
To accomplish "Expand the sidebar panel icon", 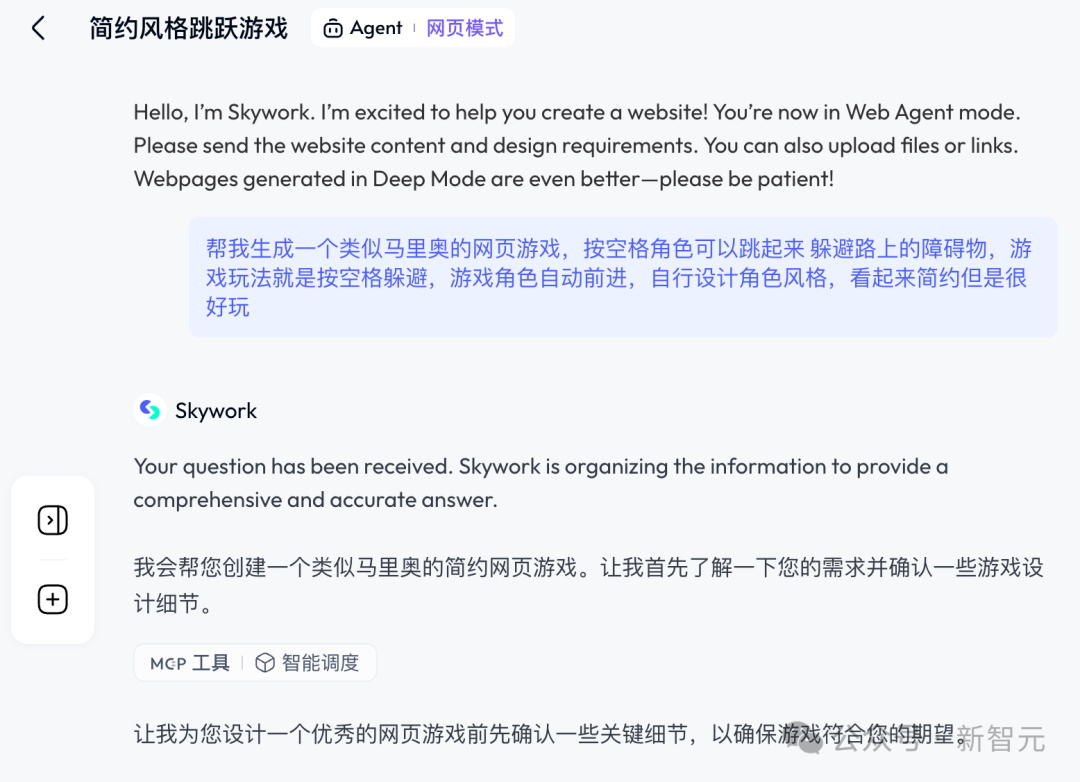I will 52,520.
